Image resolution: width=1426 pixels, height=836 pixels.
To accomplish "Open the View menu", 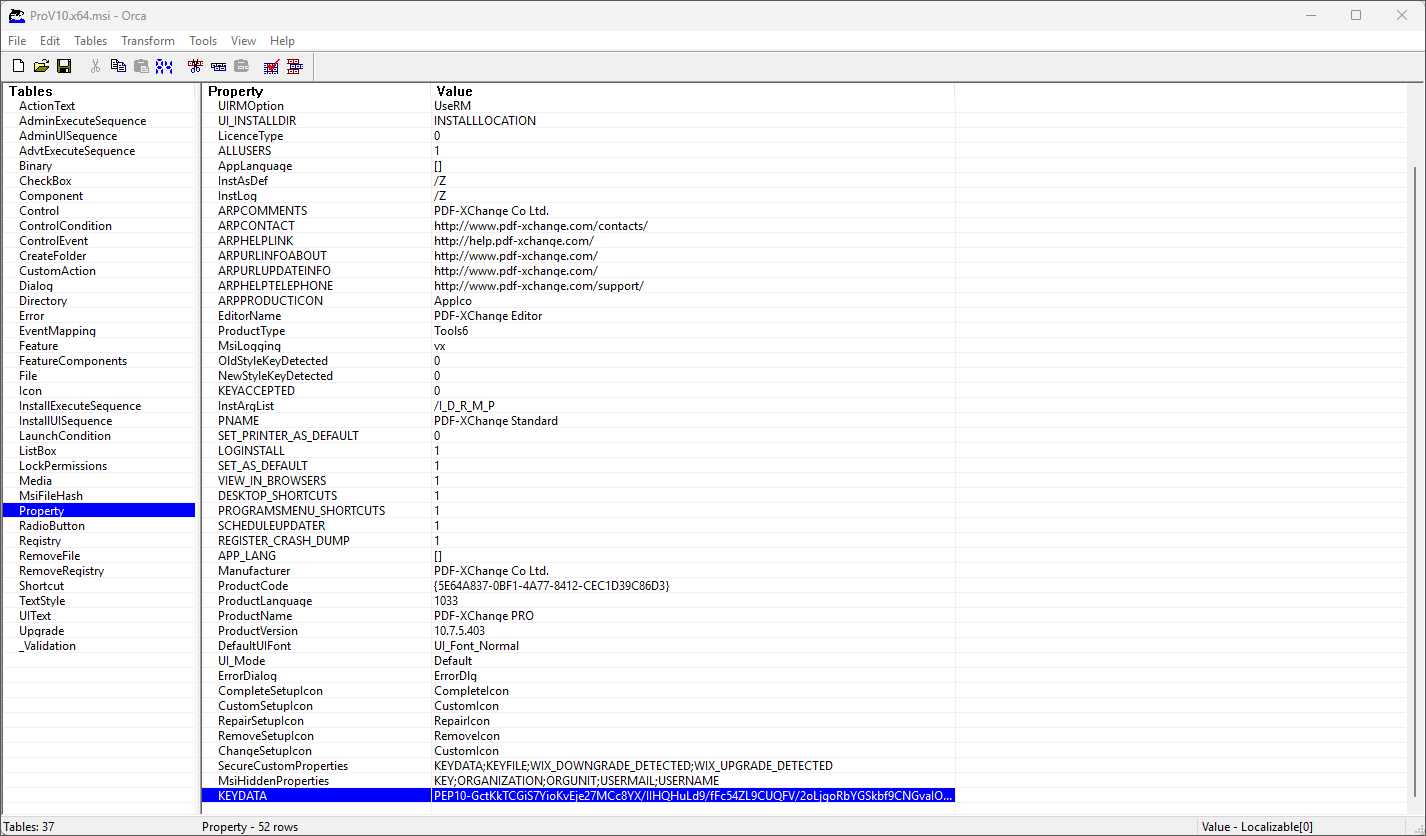I will pos(243,41).
